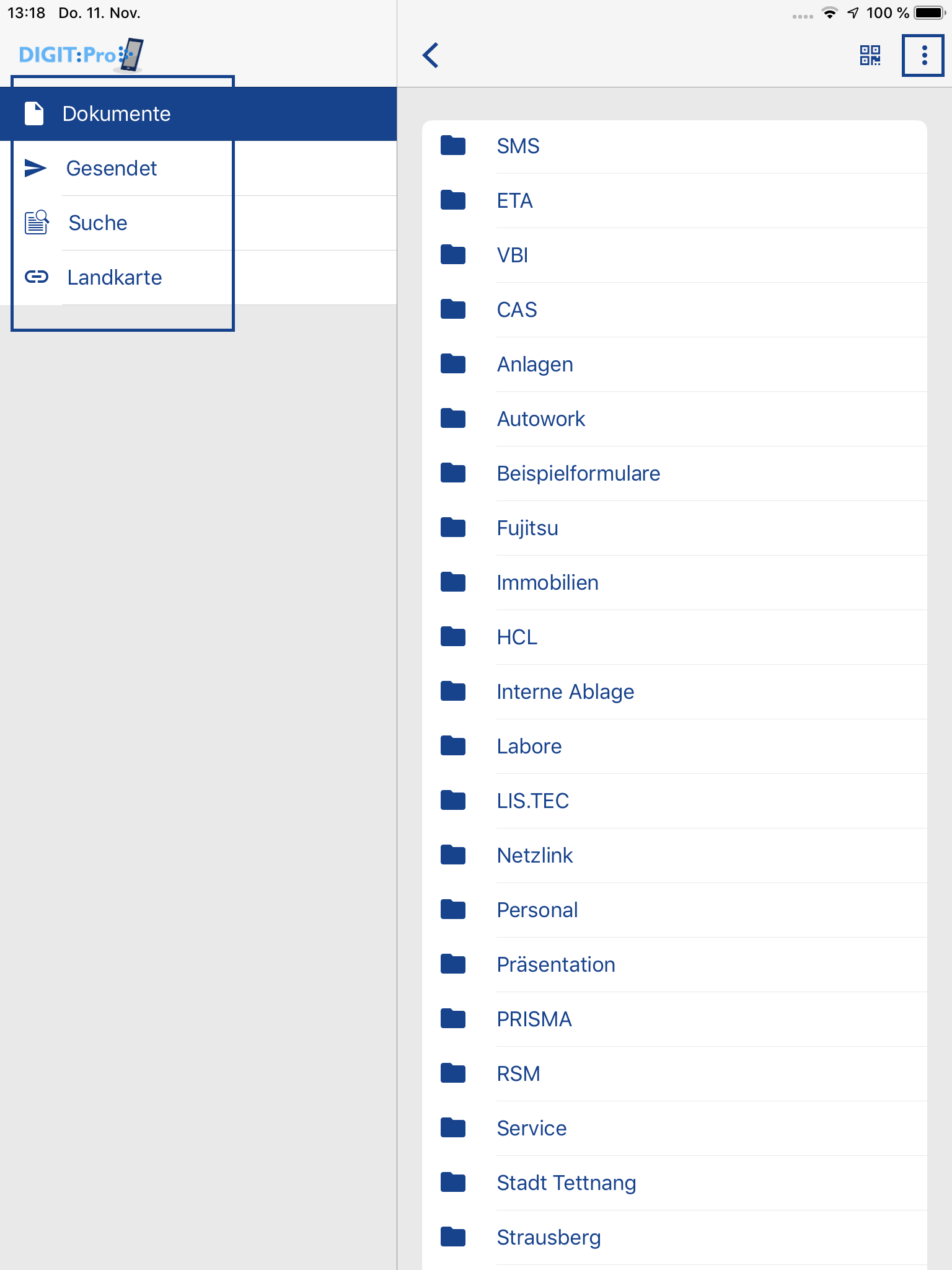Go back with the chevron arrow

pos(431,55)
